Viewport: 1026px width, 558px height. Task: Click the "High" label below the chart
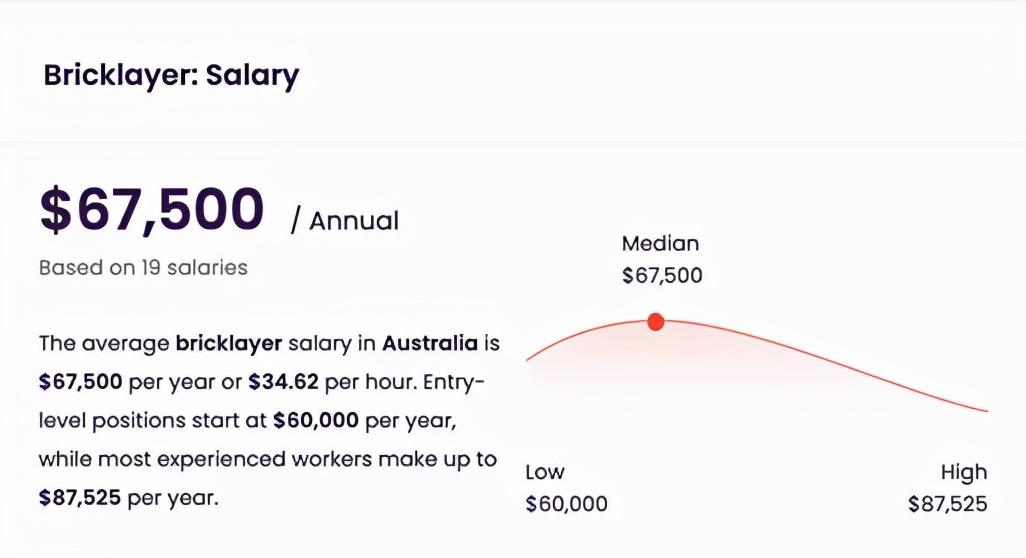click(964, 472)
